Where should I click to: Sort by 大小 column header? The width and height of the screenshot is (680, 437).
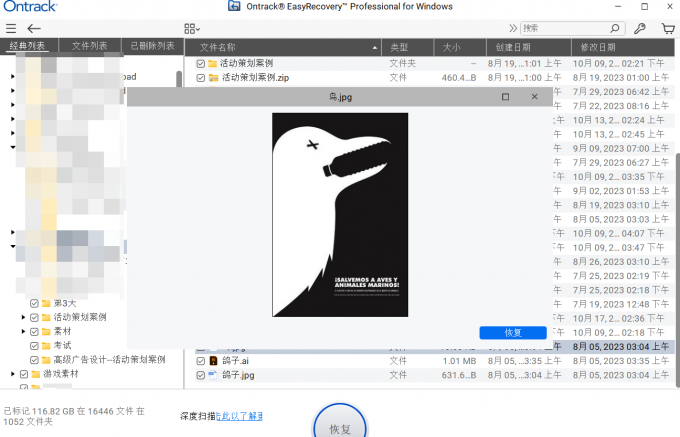[x=460, y=47]
